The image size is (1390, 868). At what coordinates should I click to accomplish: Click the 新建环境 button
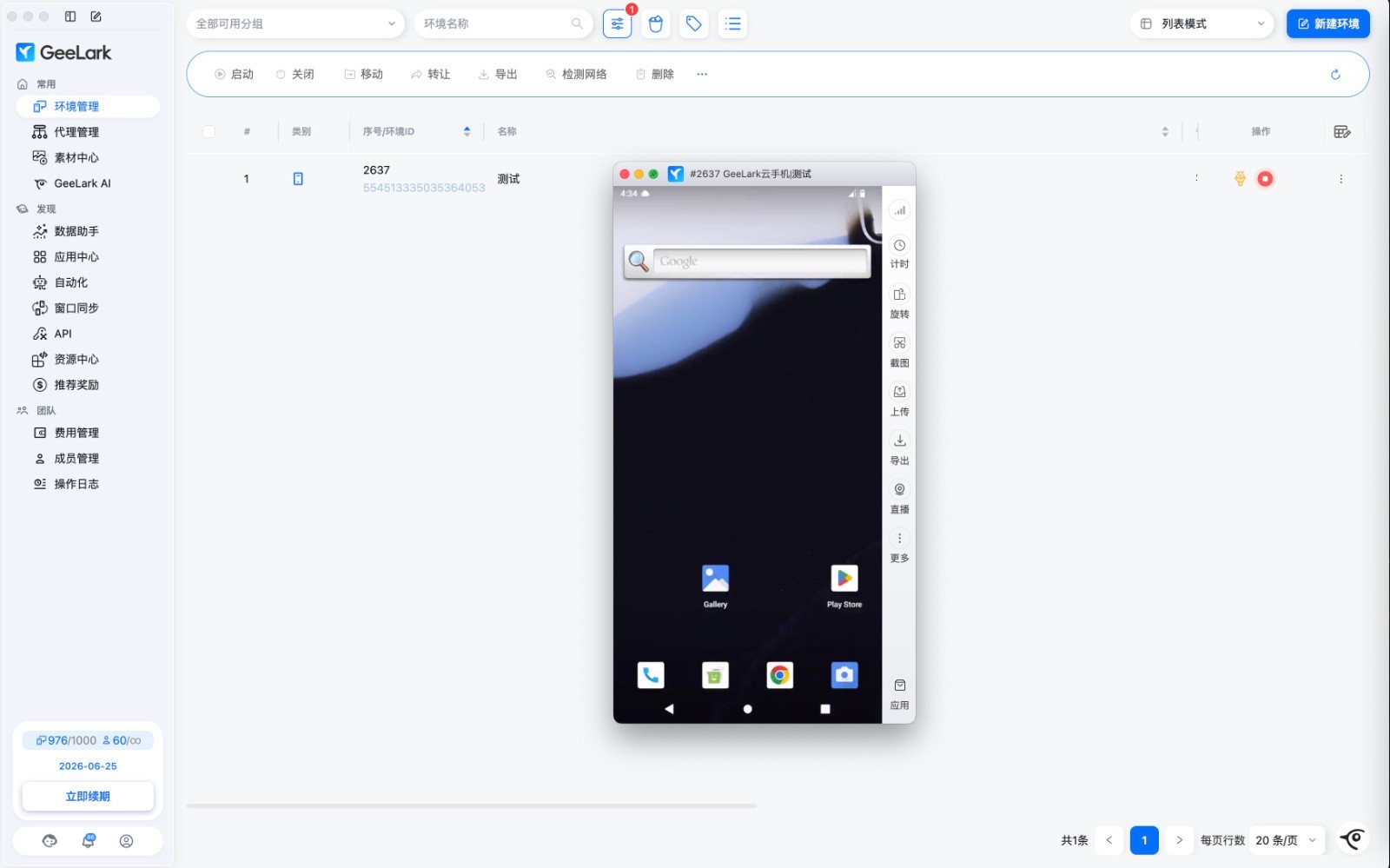pyautogui.click(x=1327, y=24)
